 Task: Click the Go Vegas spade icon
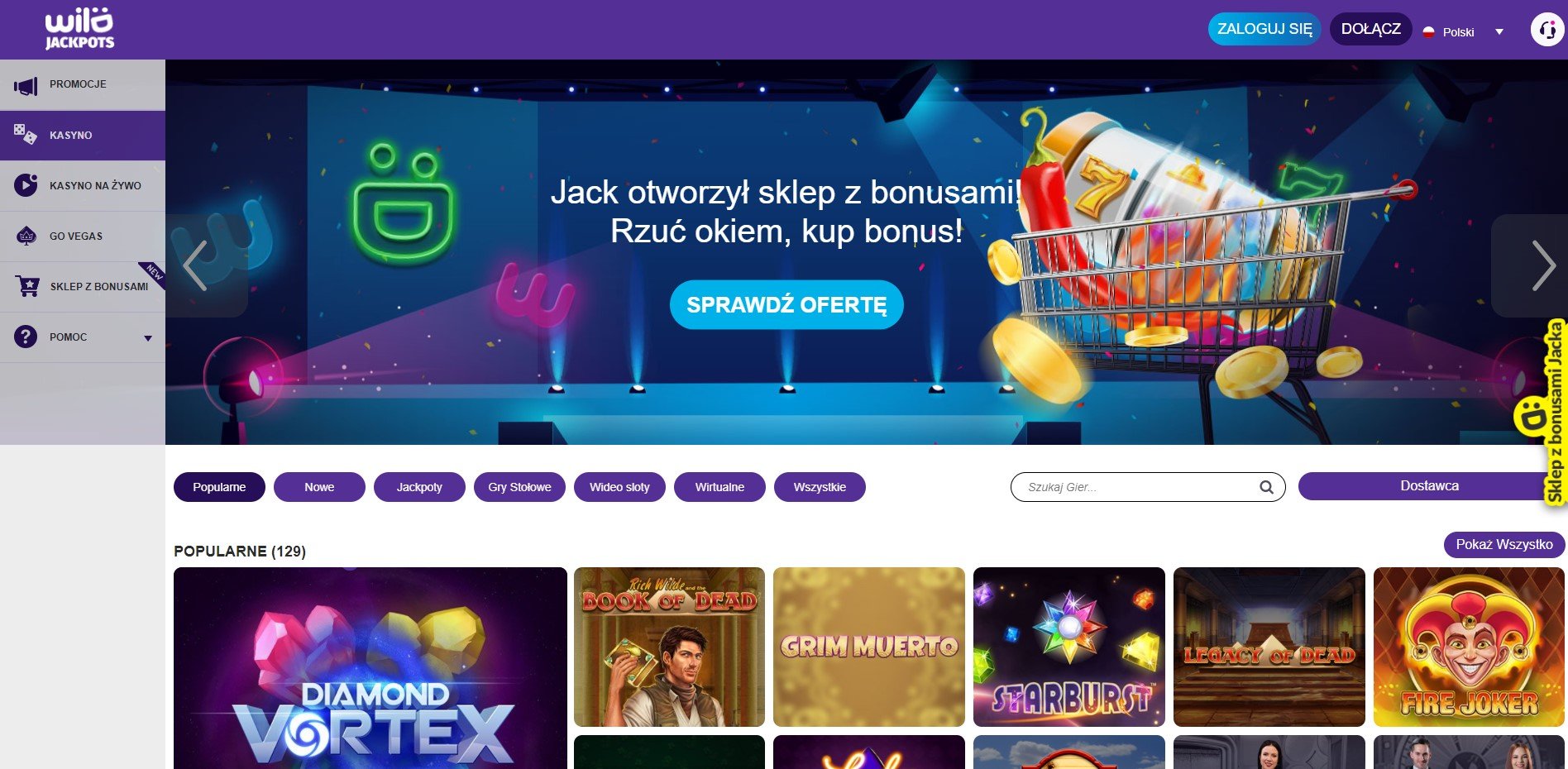coord(26,236)
